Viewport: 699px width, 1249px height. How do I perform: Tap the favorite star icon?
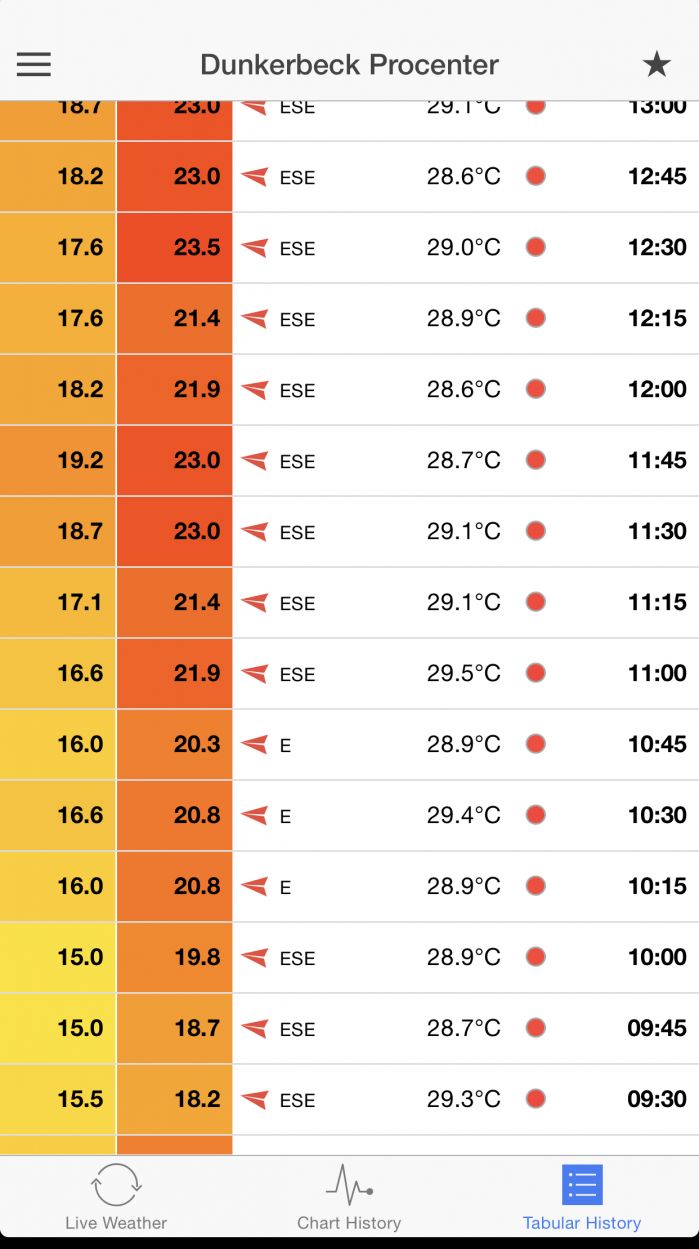(x=656, y=64)
